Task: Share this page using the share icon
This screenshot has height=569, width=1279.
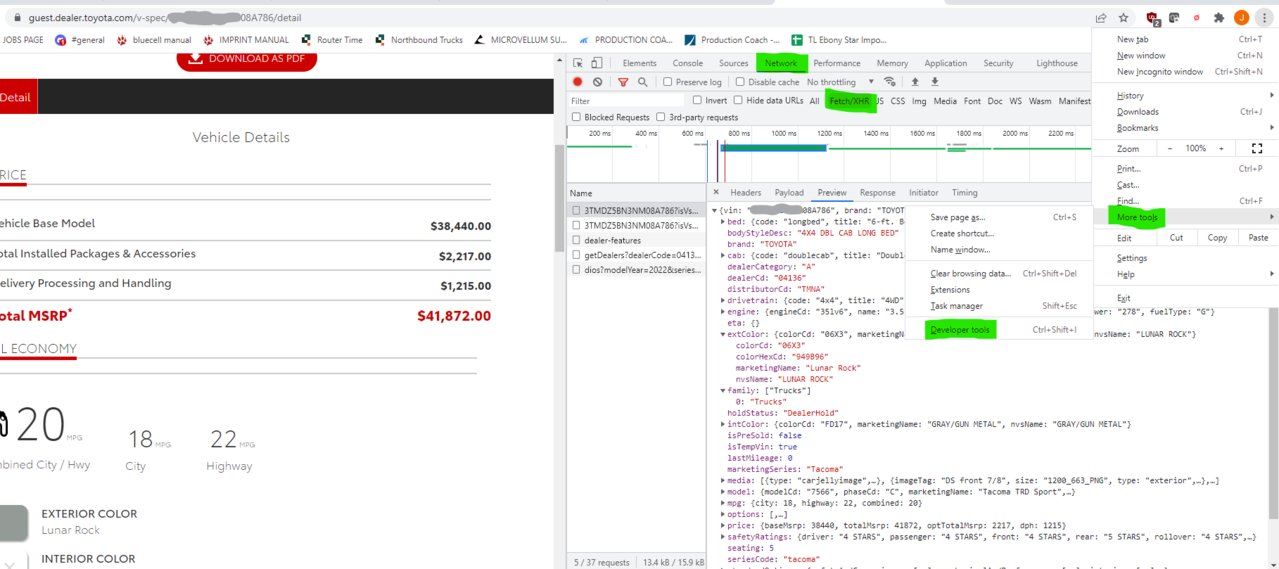Action: point(1101,17)
